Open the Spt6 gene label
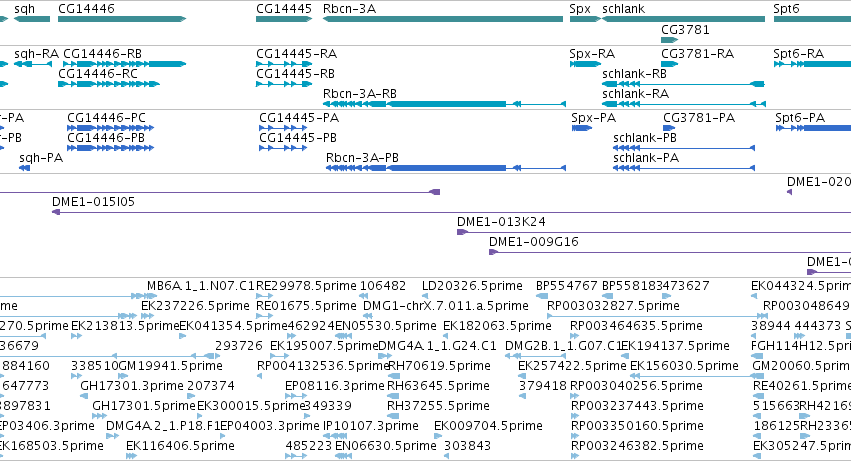Viewport: 851px width, 461px height. [786, 9]
